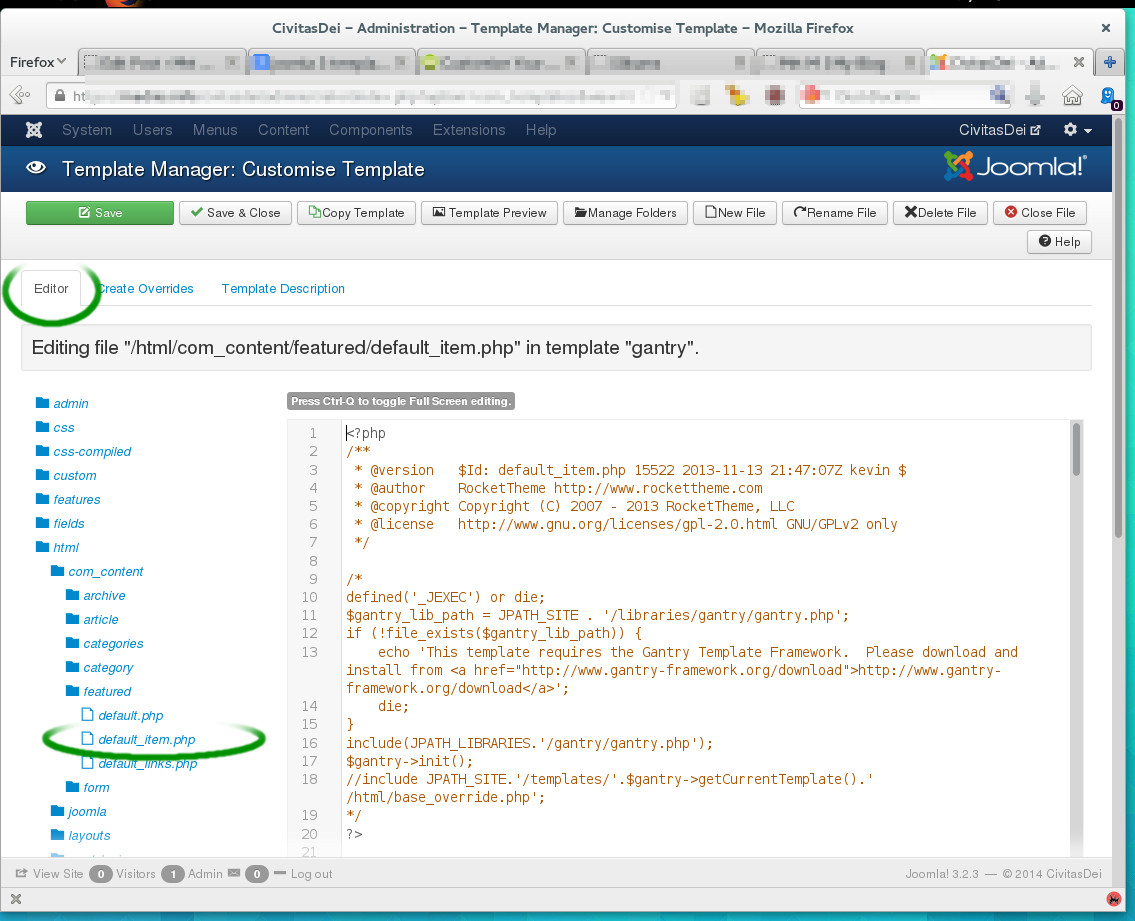Collapse the featured folder
This screenshot has height=921, width=1135.
pos(98,691)
